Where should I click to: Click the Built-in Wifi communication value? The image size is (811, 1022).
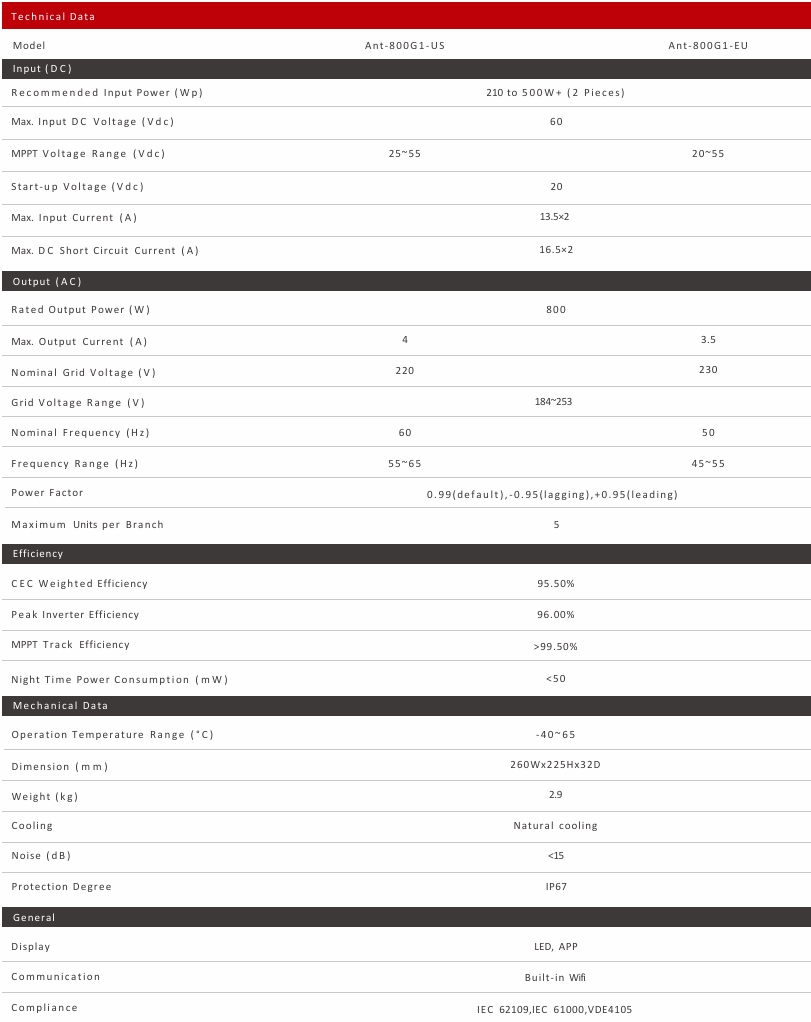pyautogui.click(x=555, y=977)
